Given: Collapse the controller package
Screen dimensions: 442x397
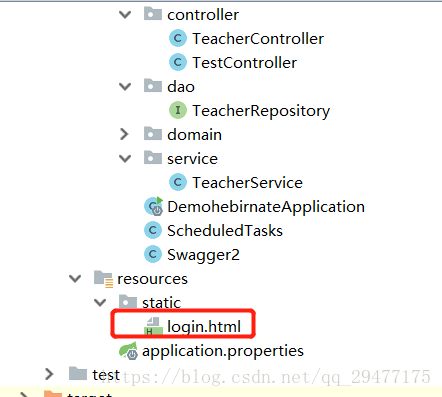Looking at the screenshot, I should pyautogui.click(x=125, y=14).
